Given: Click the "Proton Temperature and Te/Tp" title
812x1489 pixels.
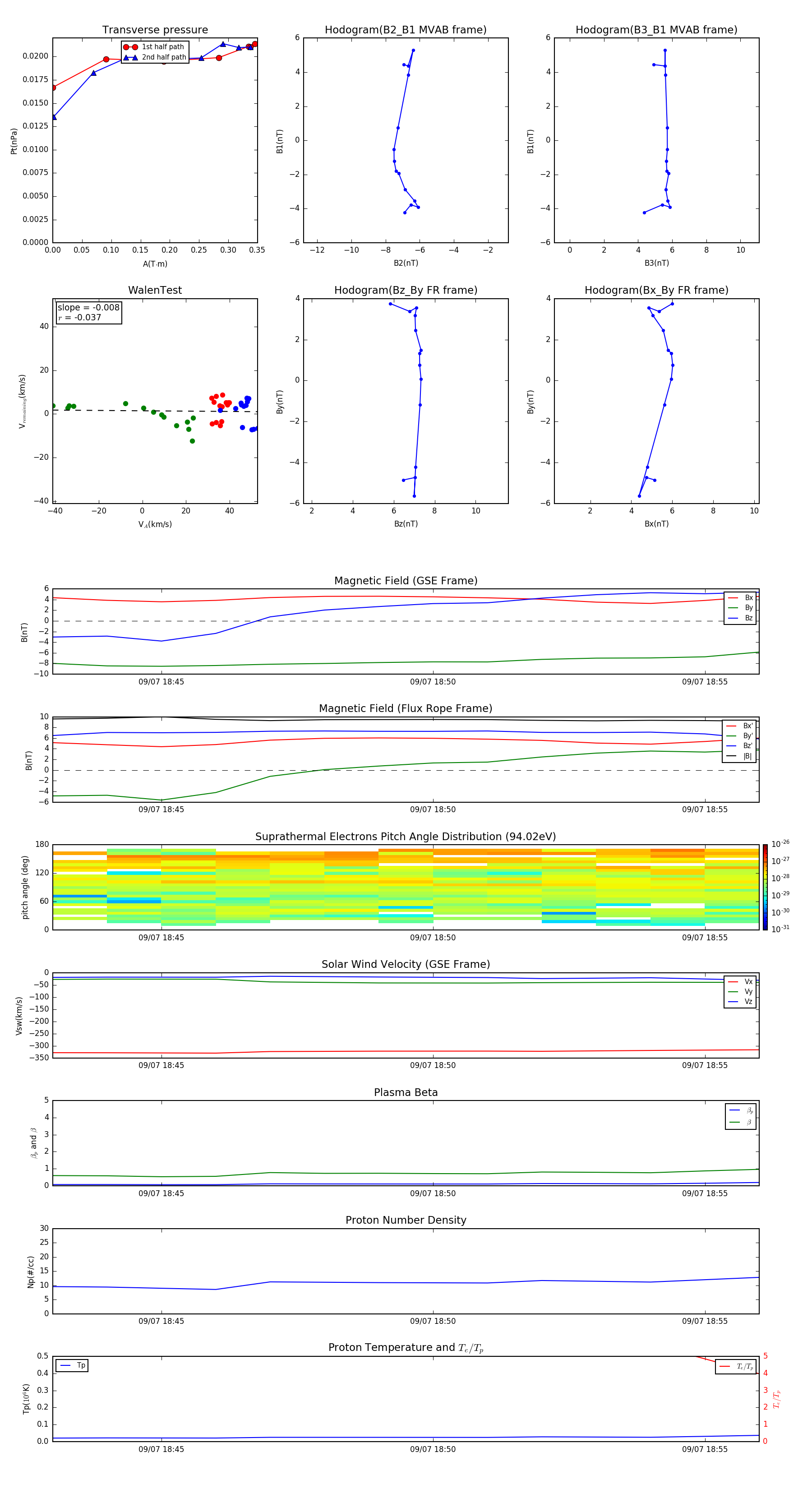Looking at the screenshot, I should pos(406,1347).
